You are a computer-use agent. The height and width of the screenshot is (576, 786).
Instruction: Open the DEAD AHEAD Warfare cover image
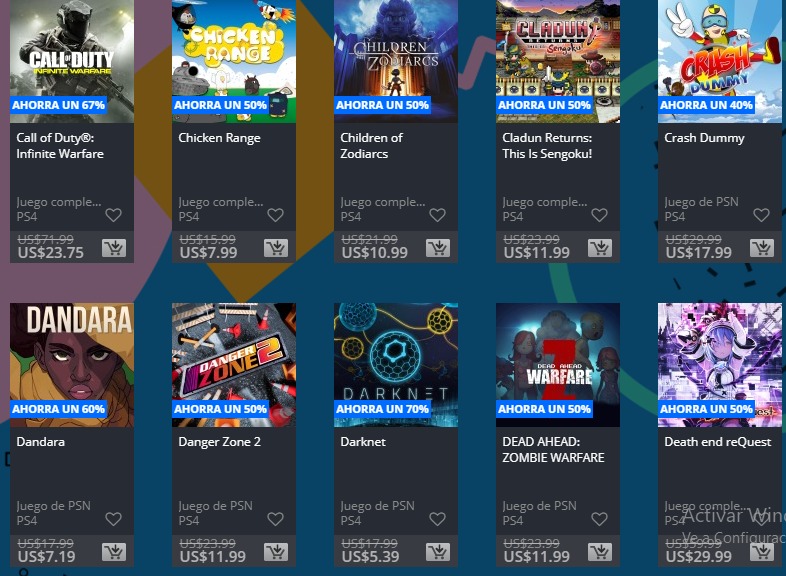(x=557, y=365)
